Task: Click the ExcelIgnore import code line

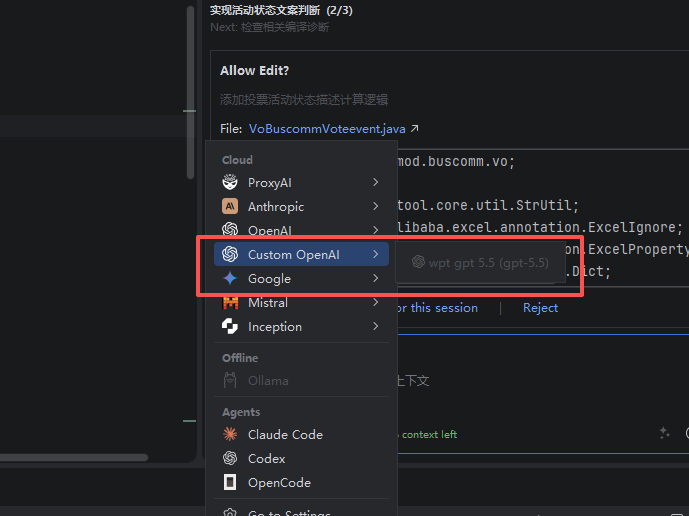Action: [x=540, y=227]
